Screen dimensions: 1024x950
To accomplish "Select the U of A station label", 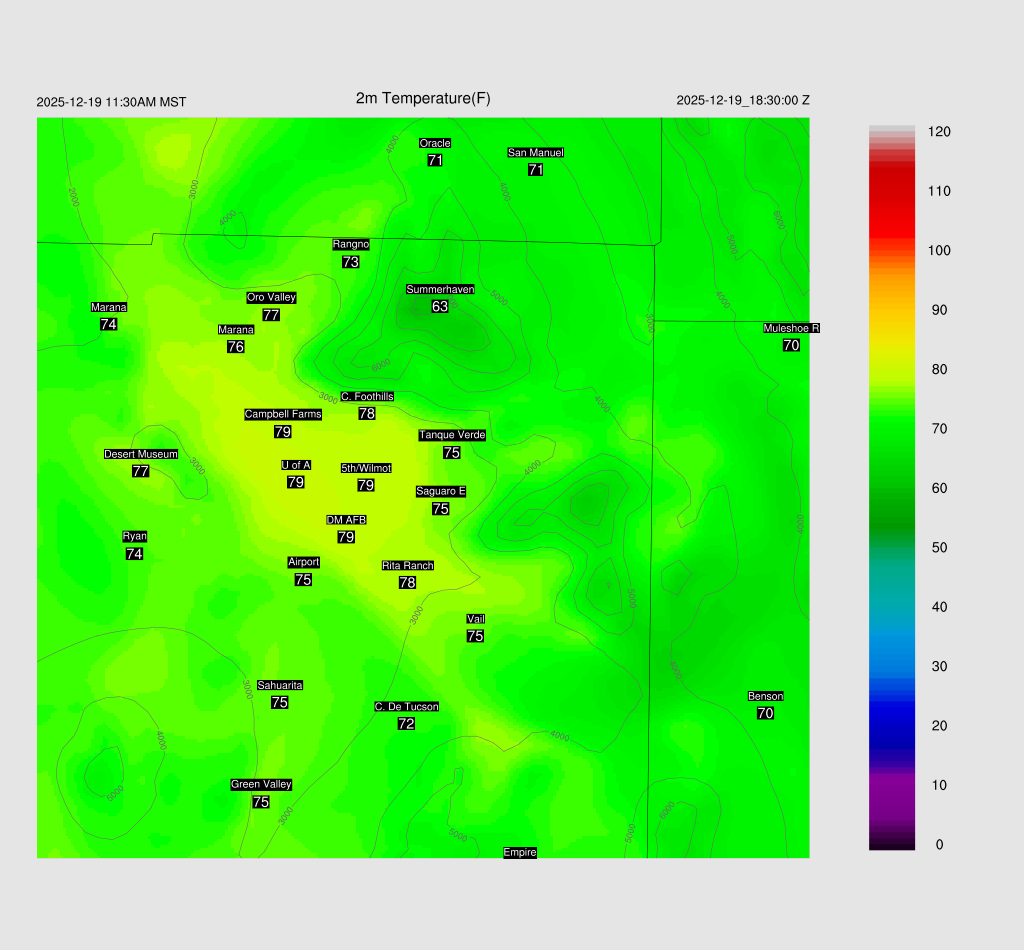I will (x=296, y=465).
